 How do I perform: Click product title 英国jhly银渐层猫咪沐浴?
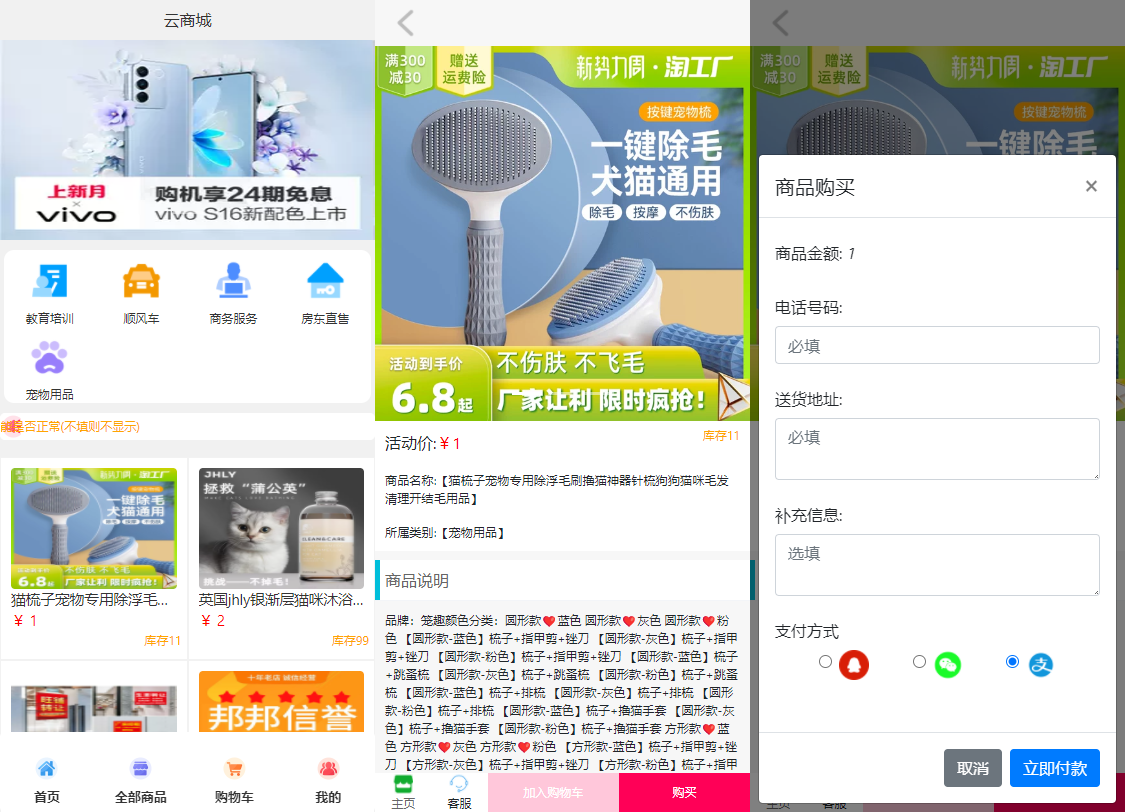(281, 600)
